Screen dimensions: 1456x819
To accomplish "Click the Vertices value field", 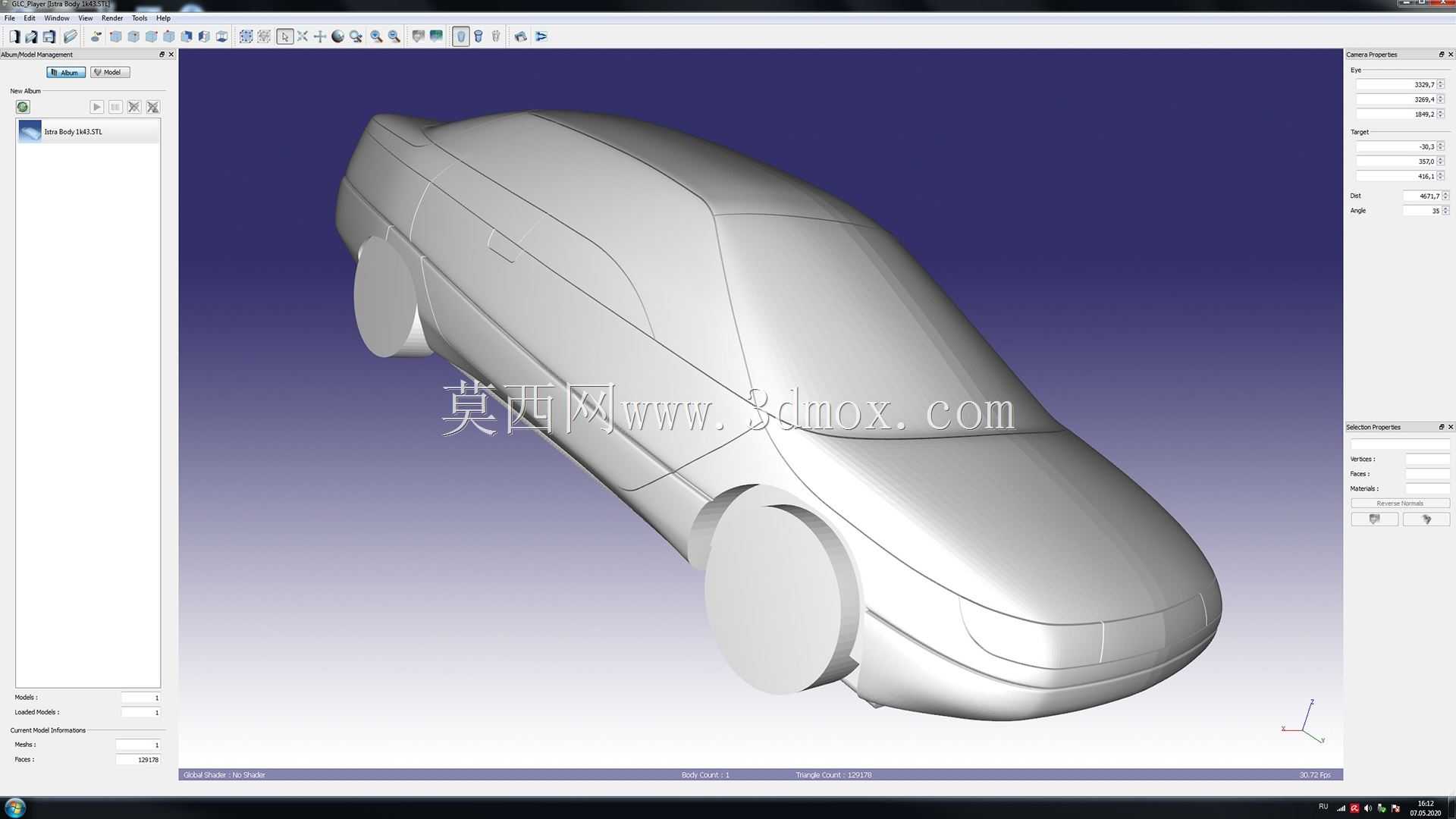I will click(1428, 459).
